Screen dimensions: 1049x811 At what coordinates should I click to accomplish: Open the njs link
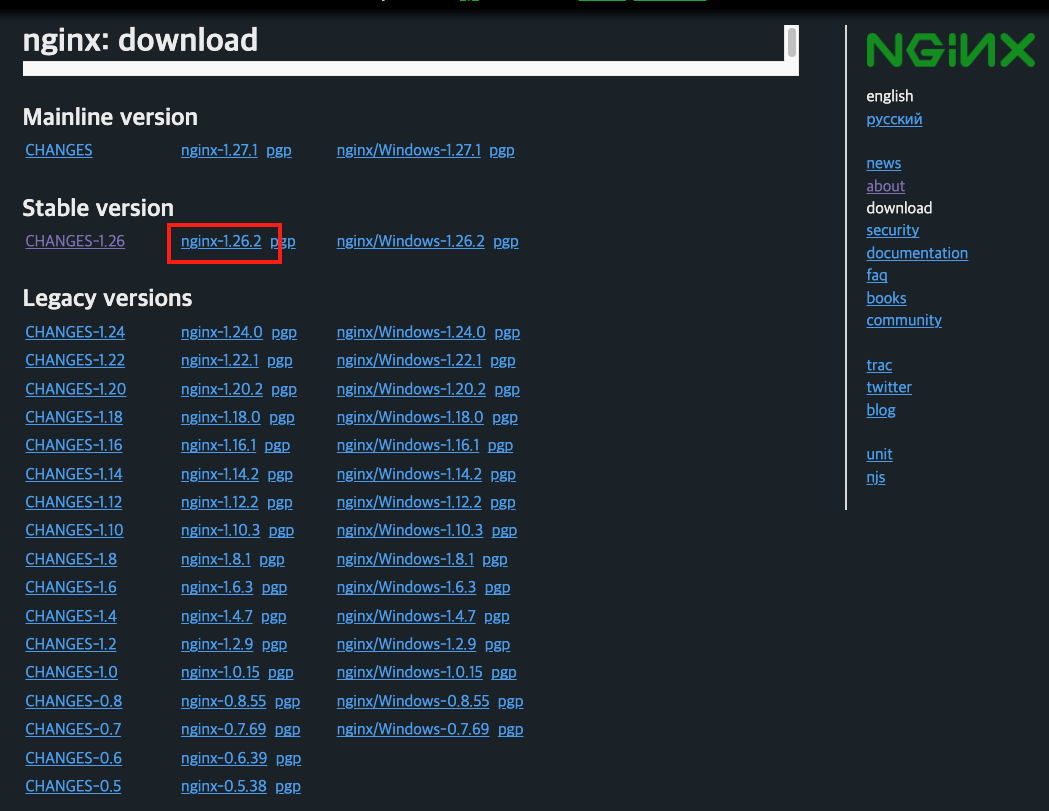[876, 477]
